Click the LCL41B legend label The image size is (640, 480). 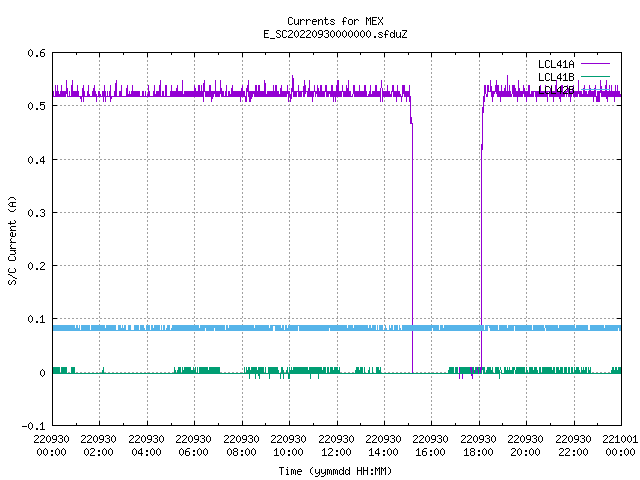tap(556, 77)
